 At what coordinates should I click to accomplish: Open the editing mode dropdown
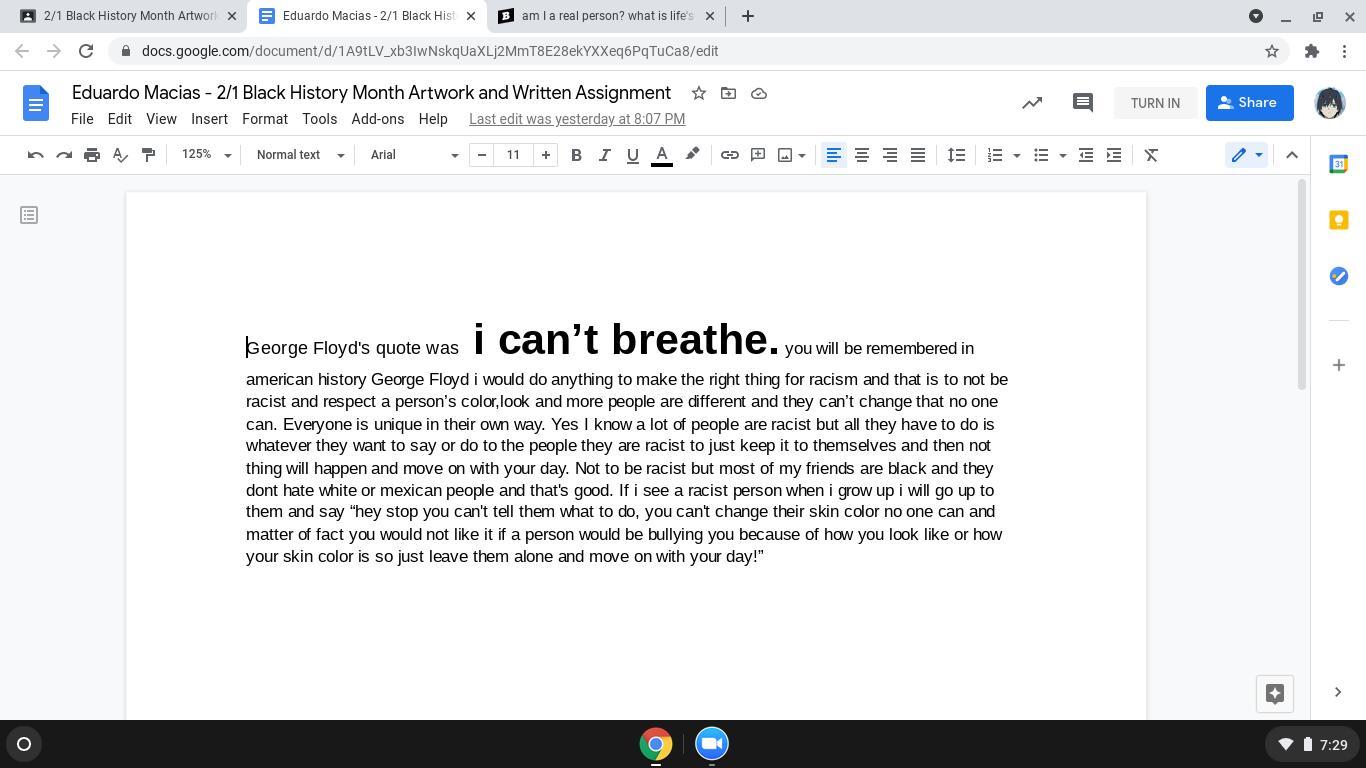pyautogui.click(x=1246, y=155)
